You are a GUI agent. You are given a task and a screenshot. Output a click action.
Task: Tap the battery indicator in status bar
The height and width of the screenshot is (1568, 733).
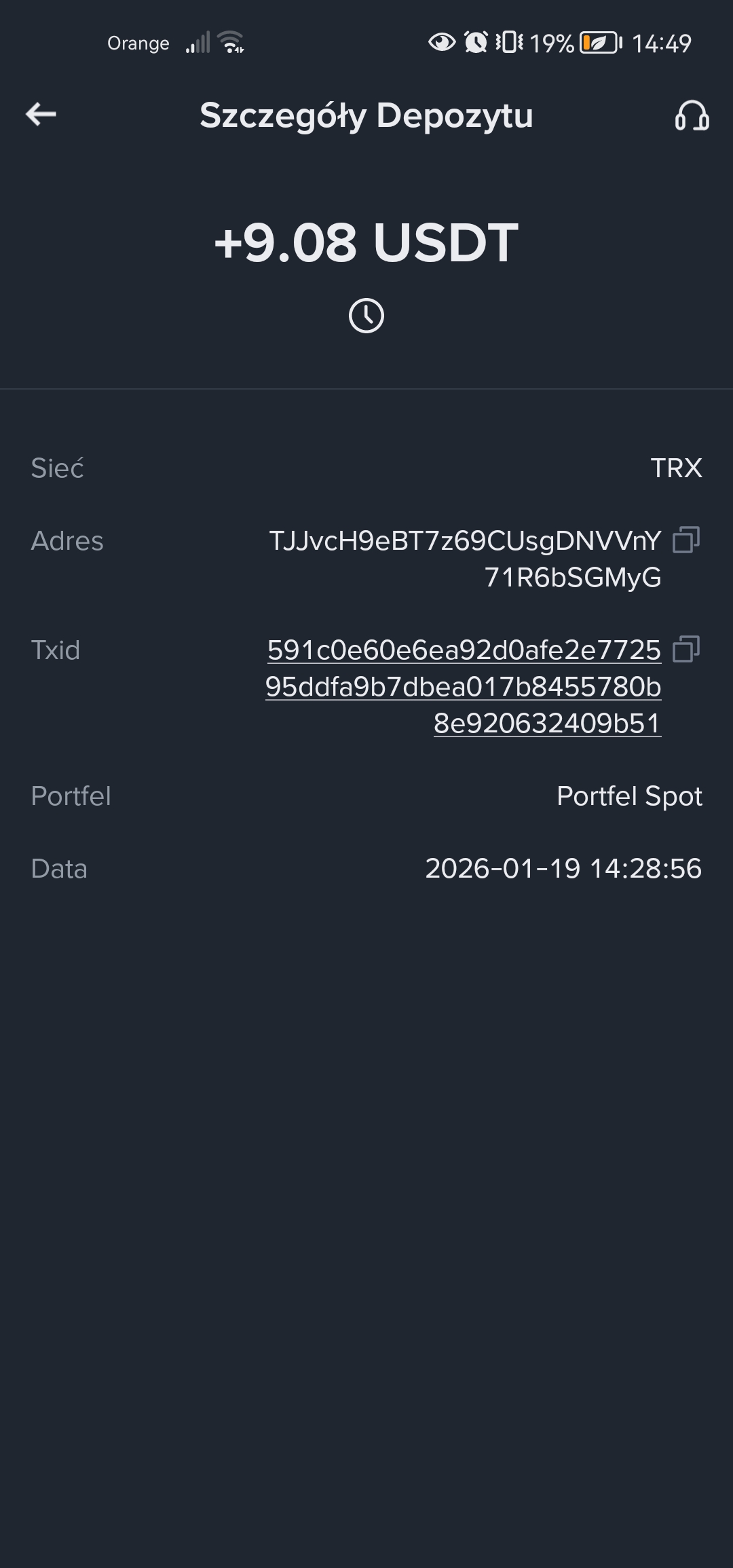point(601,43)
